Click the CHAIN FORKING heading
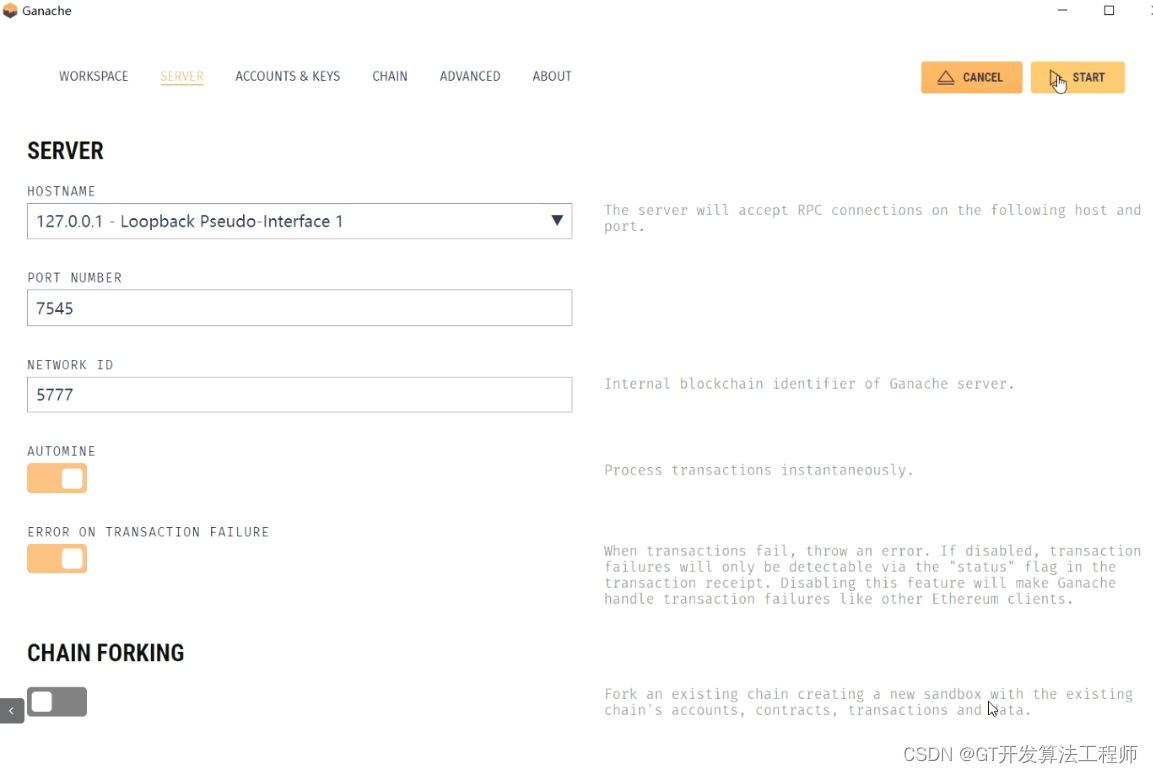 (106, 652)
